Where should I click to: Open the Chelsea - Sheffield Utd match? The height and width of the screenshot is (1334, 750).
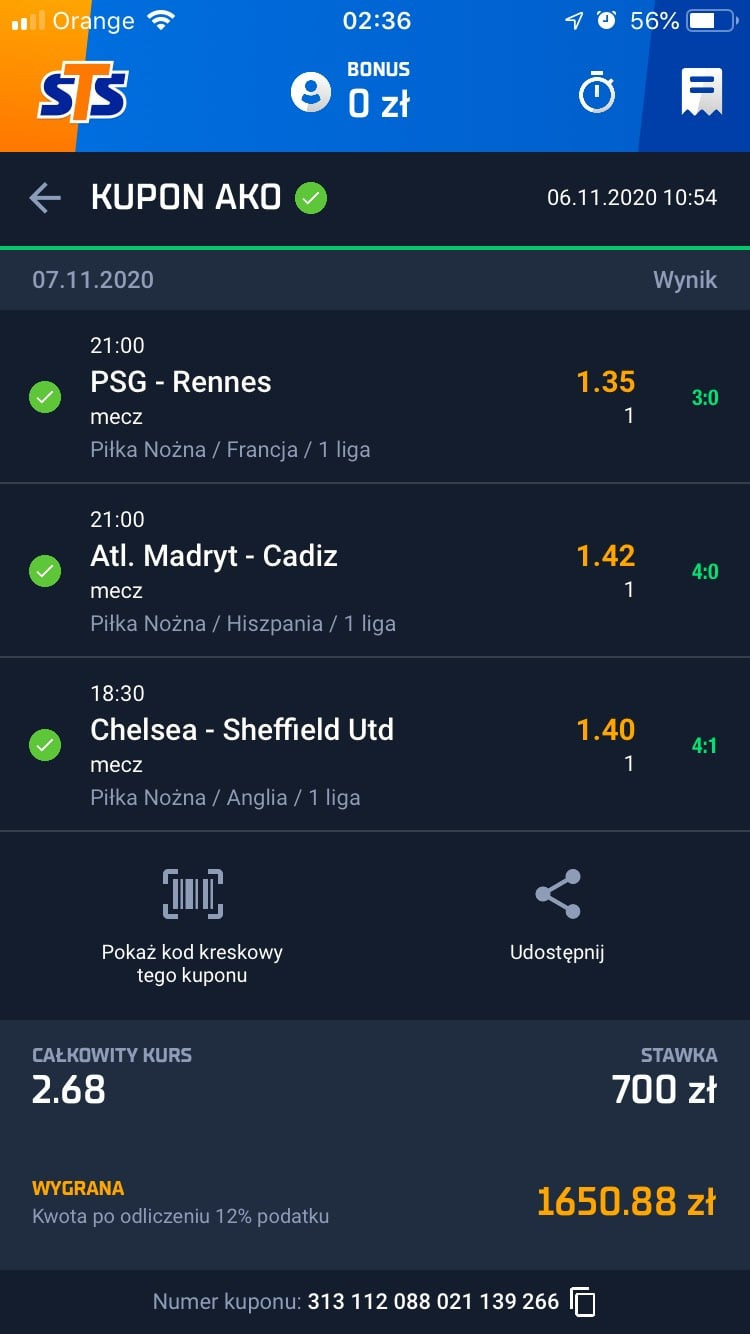click(242, 730)
